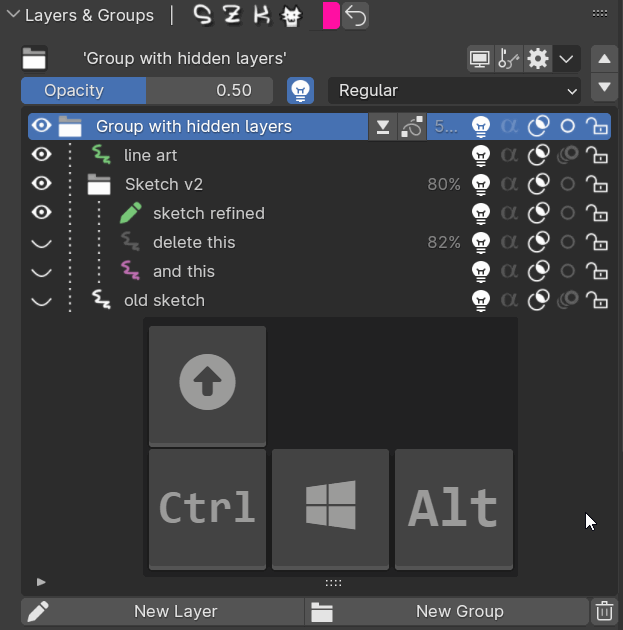Hide the 'line art' layer
The width and height of the screenshot is (623, 630).
pyautogui.click(x=41, y=154)
